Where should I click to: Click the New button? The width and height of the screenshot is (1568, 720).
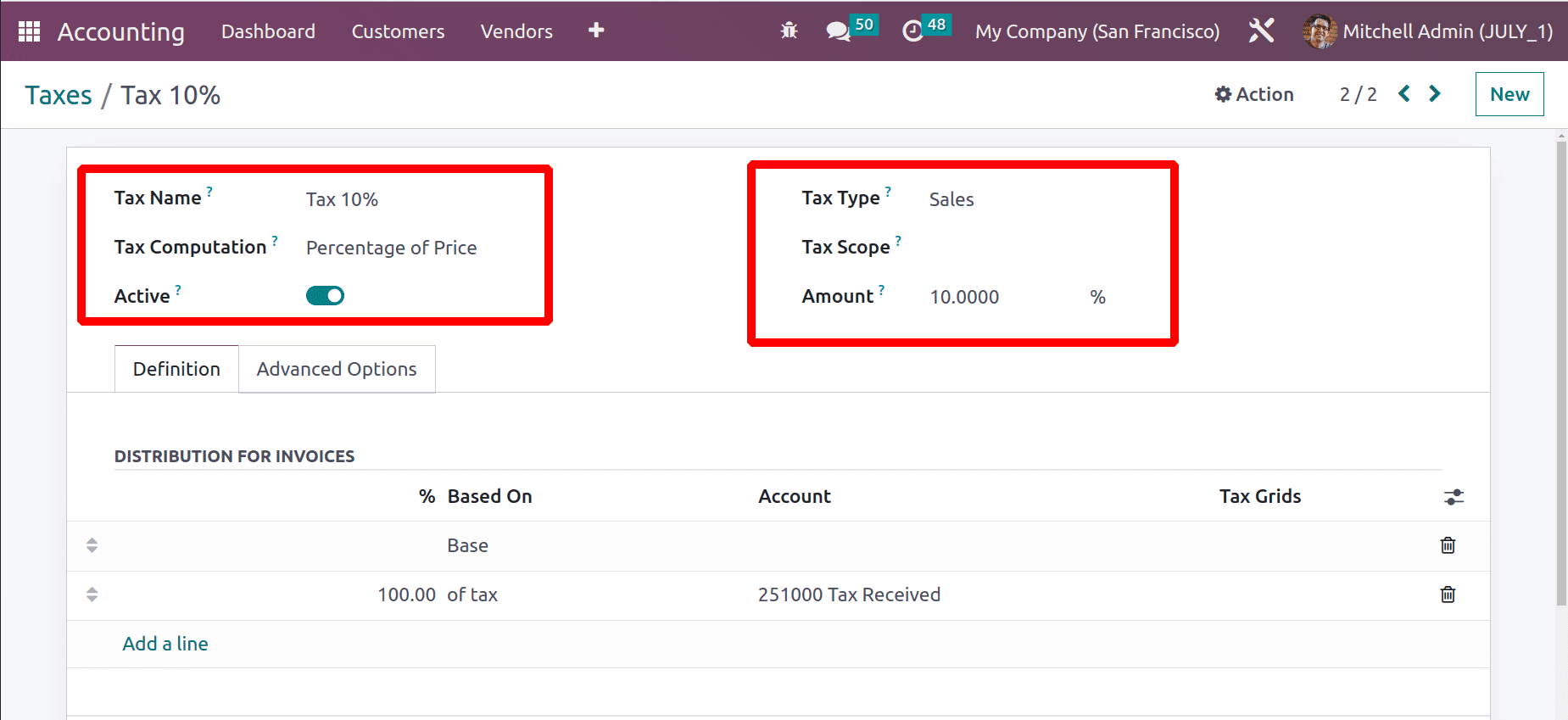point(1509,94)
